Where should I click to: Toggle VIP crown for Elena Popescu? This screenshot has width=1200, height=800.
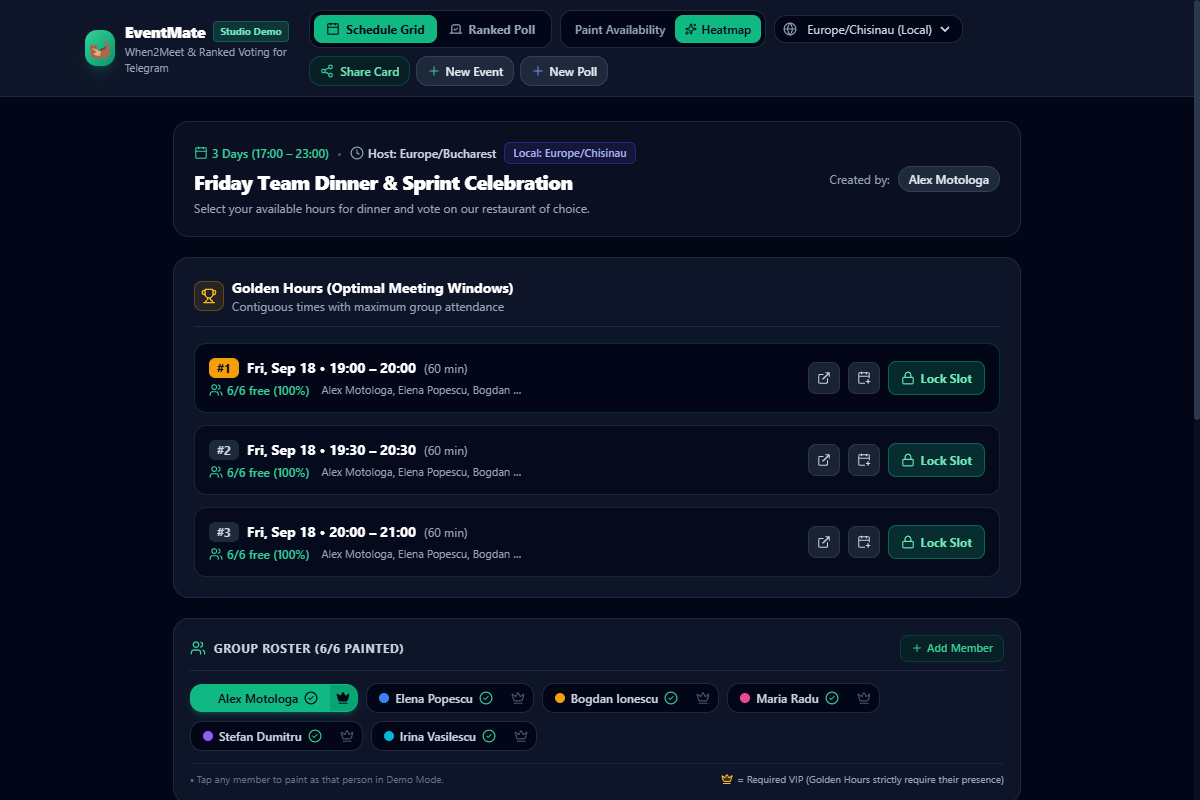(518, 698)
